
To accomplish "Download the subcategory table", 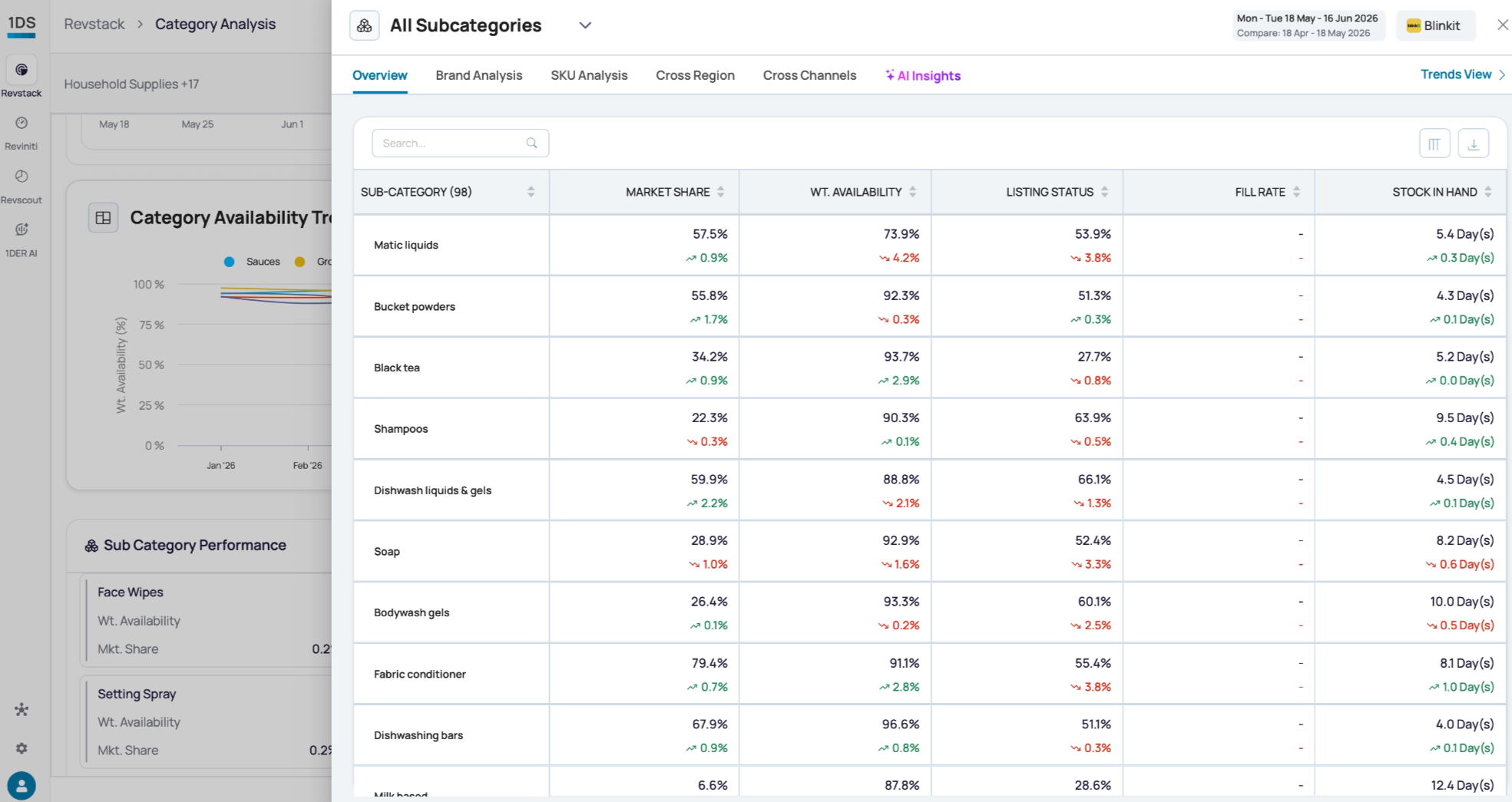I will coord(1473,144).
